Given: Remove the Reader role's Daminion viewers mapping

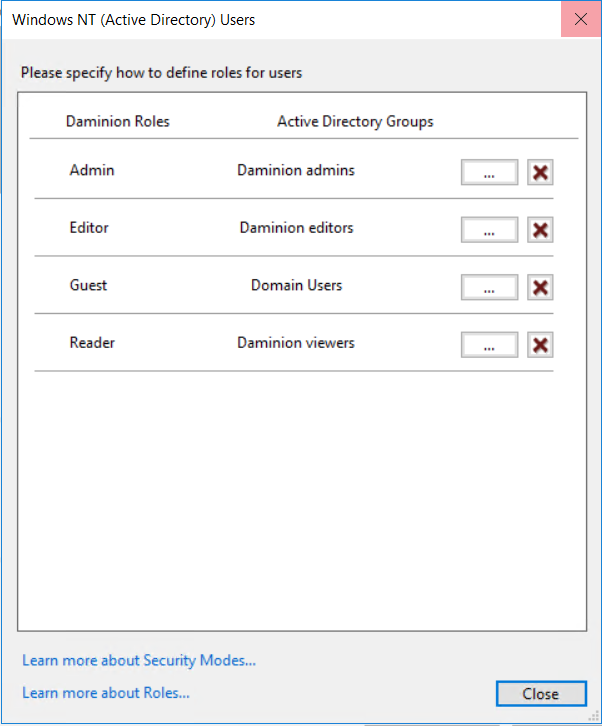Looking at the screenshot, I should click(540, 345).
